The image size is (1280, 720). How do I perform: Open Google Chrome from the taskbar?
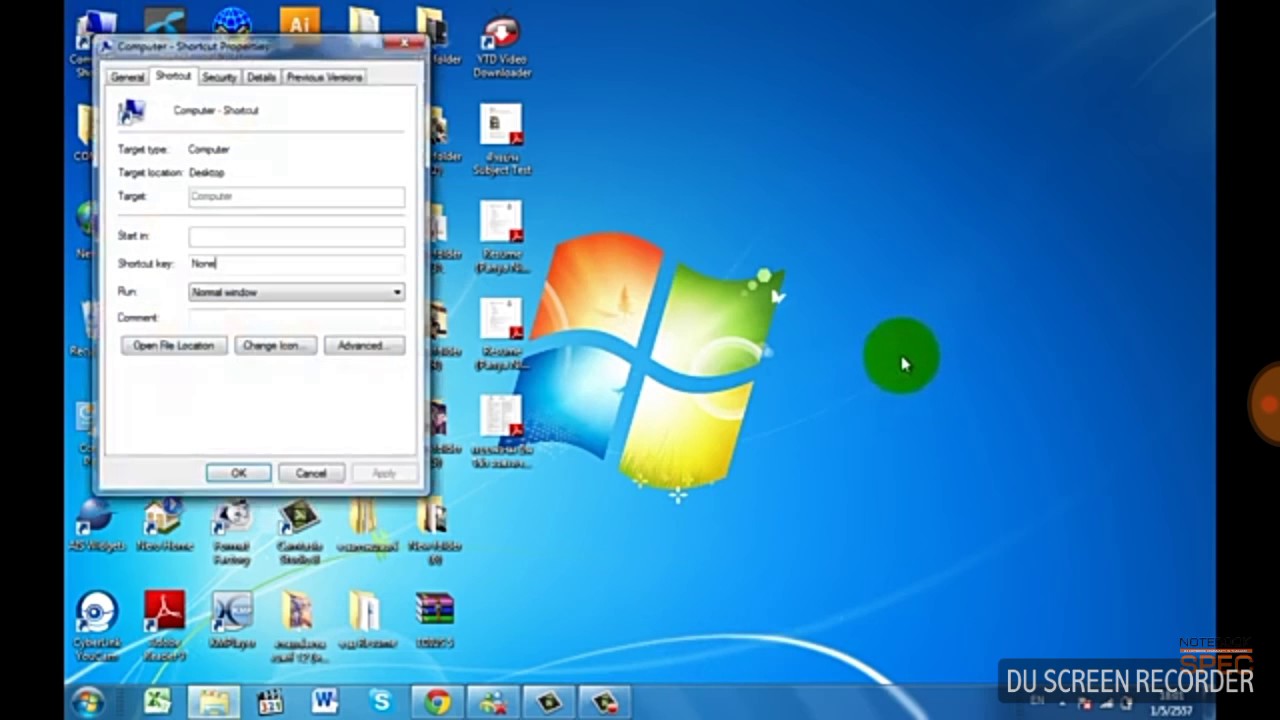point(437,702)
